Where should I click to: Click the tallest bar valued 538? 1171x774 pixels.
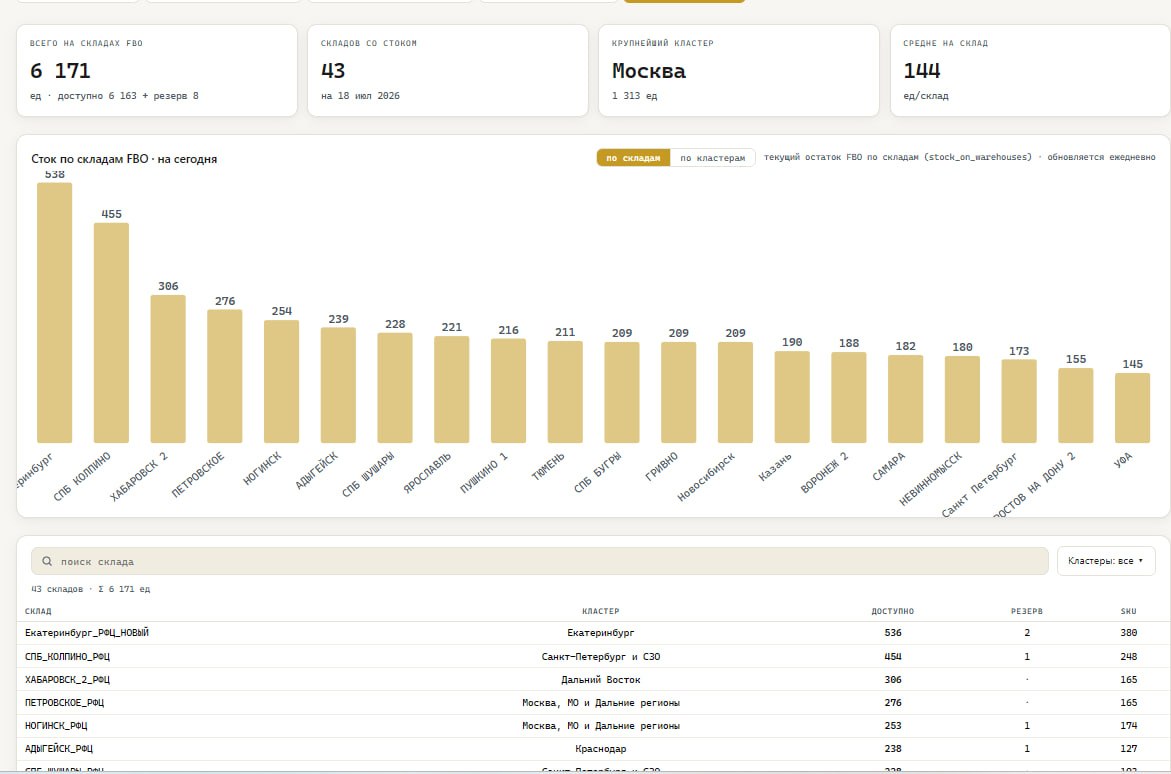[55, 313]
